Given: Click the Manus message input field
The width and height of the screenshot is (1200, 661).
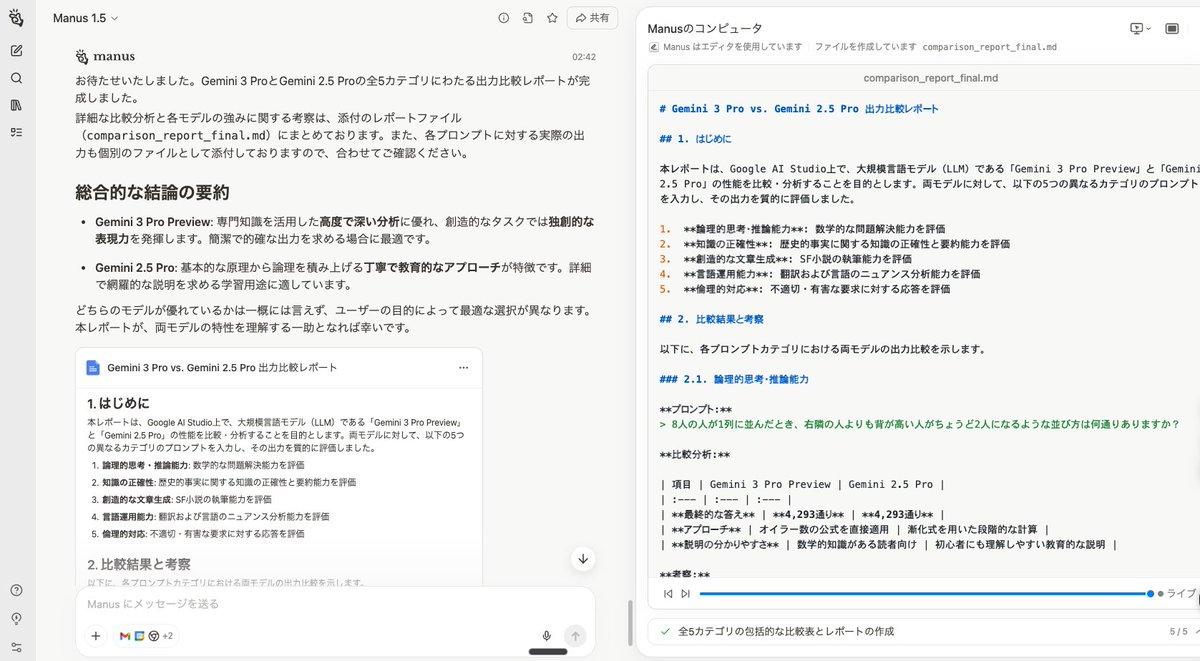Looking at the screenshot, I should tap(300, 603).
